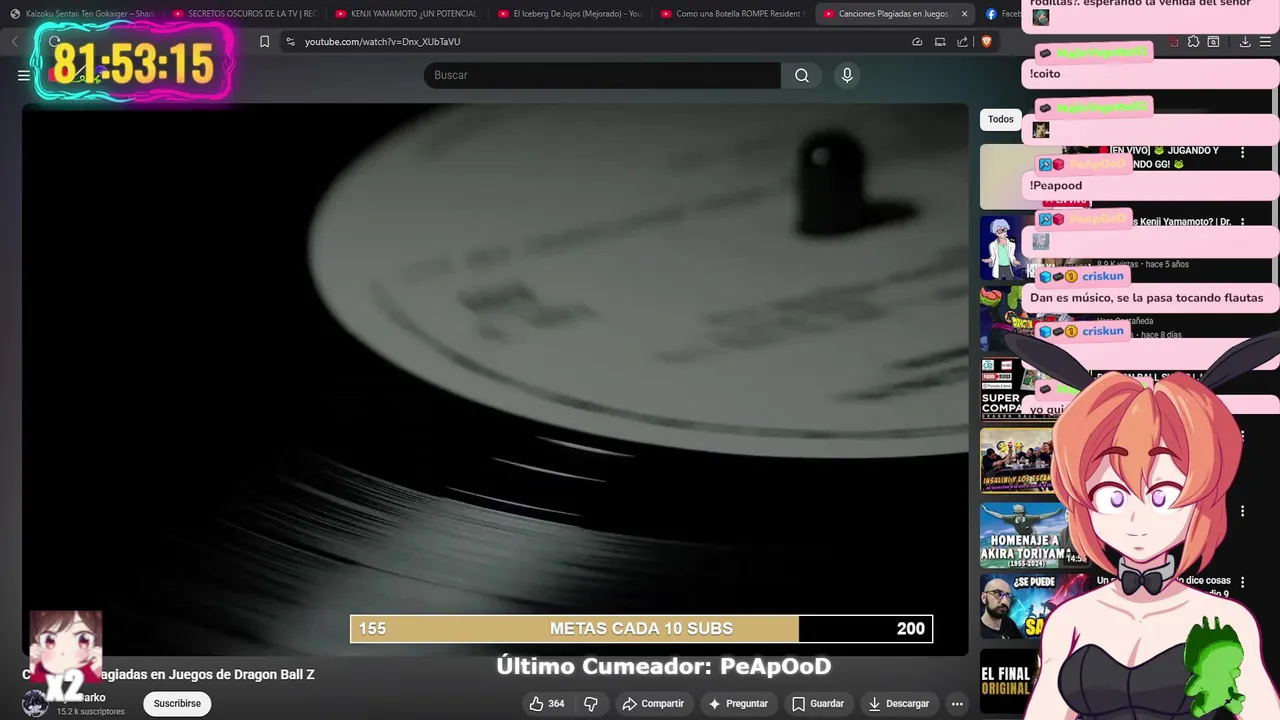Click the YouTube search input field

pyautogui.click(x=602, y=75)
